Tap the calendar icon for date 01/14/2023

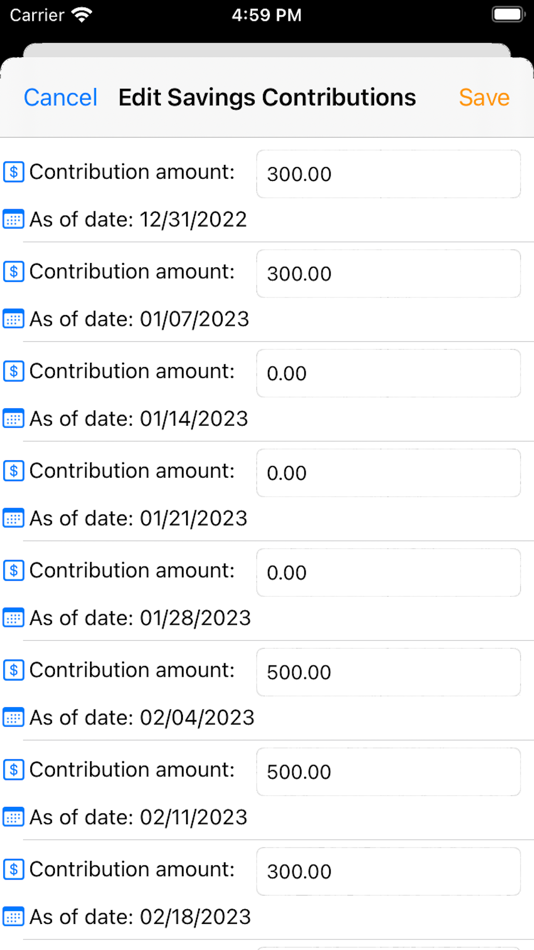point(14,418)
